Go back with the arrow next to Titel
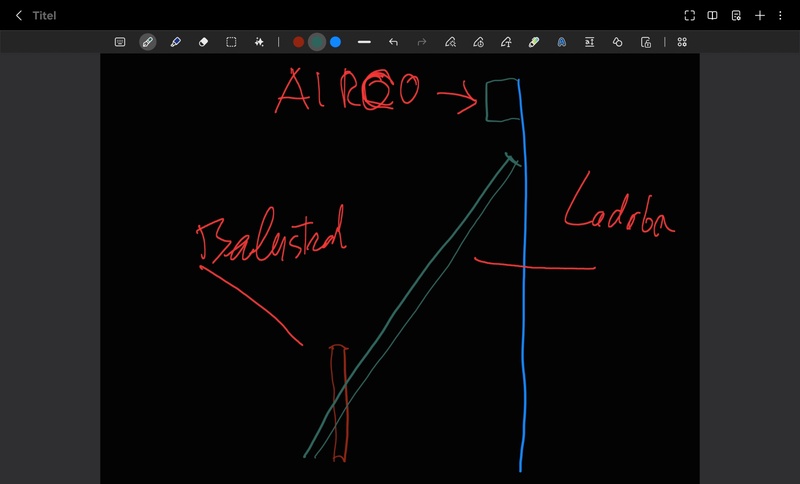Screen dimensions: 800x484 coord(19,16)
